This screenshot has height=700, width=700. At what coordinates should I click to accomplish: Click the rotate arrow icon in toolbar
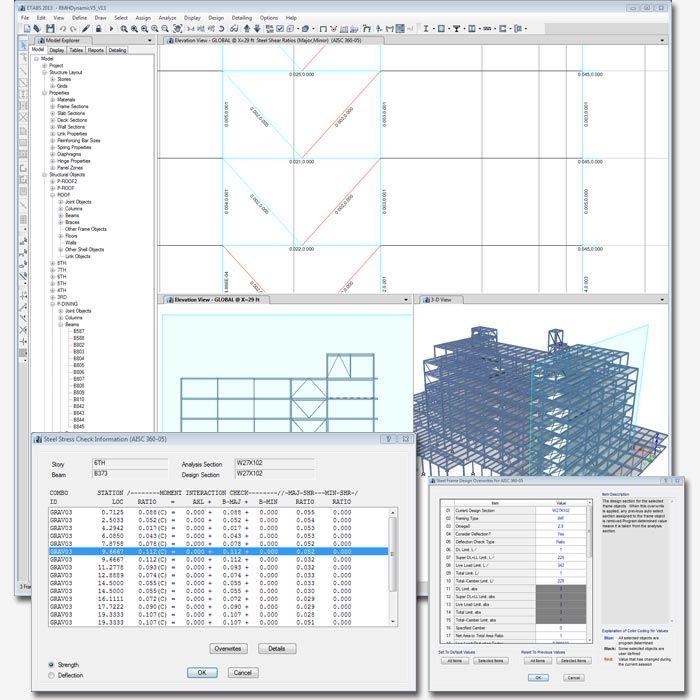[x=221, y=29]
